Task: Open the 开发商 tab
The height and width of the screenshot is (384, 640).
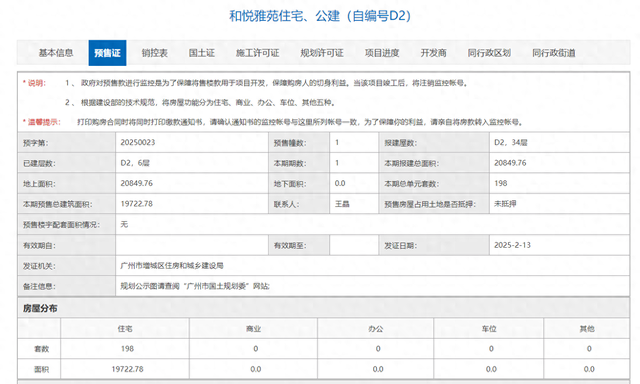Action: (x=433, y=53)
